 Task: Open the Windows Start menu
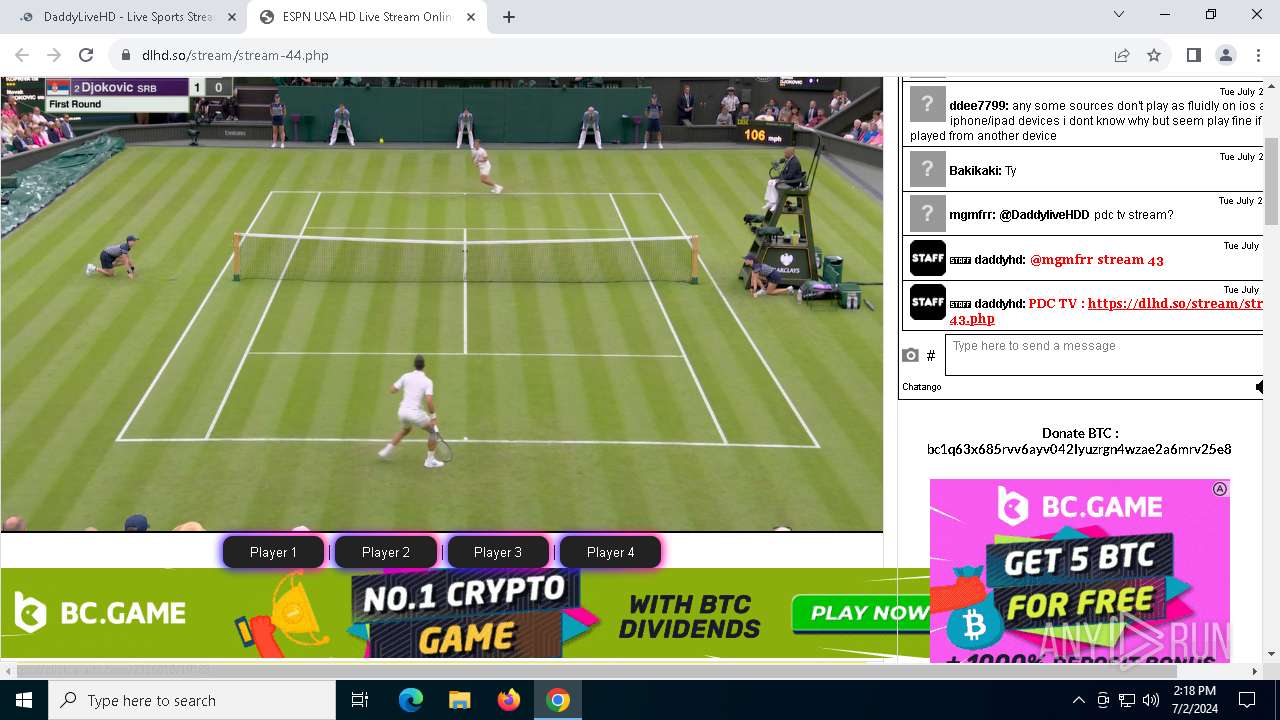tap(24, 700)
